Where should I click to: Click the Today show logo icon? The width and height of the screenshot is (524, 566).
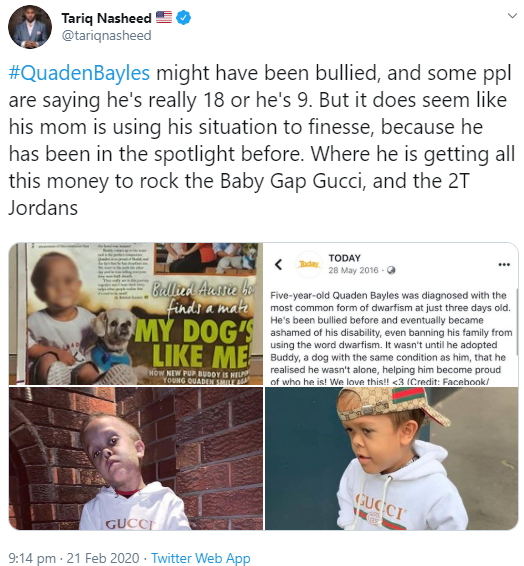pyautogui.click(x=309, y=265)
